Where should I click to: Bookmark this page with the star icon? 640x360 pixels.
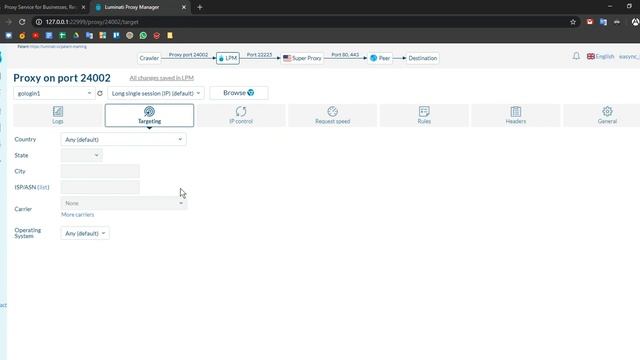tap(573, 22)
